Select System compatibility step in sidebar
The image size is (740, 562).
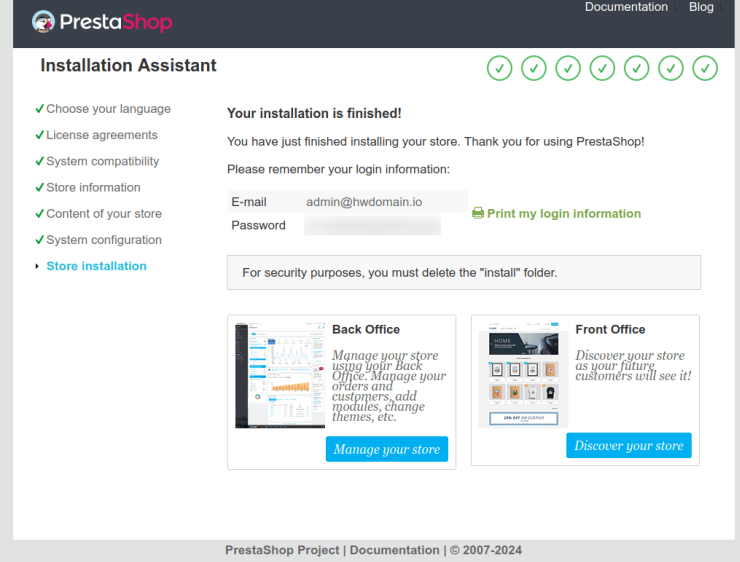[x=102, y=161]
